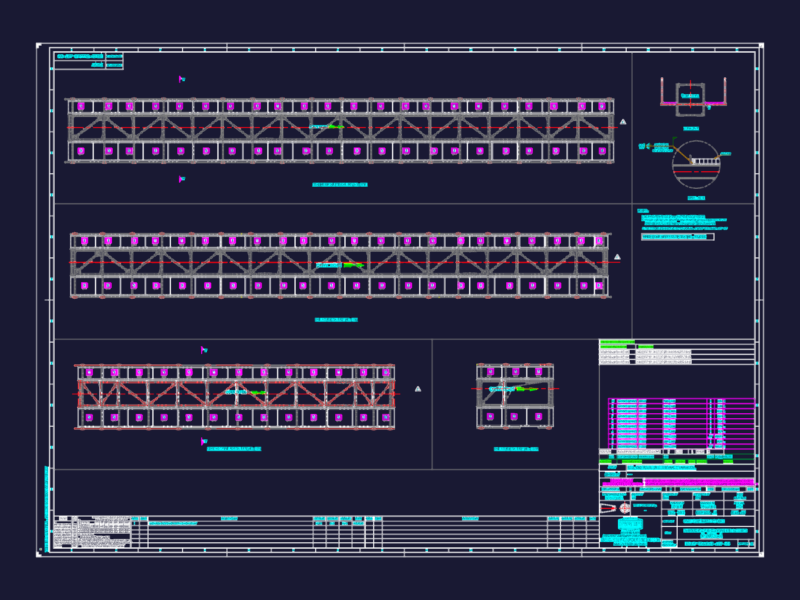The width and height of the screenshot is (800, 600).
Task: Click the boxed note below the notes paragraph
Action: (678, 237)
